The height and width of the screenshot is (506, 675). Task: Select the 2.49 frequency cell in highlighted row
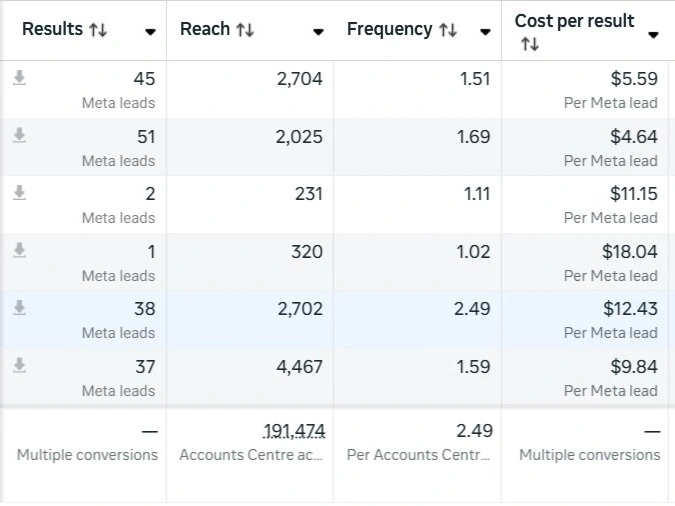coord(472,309)
